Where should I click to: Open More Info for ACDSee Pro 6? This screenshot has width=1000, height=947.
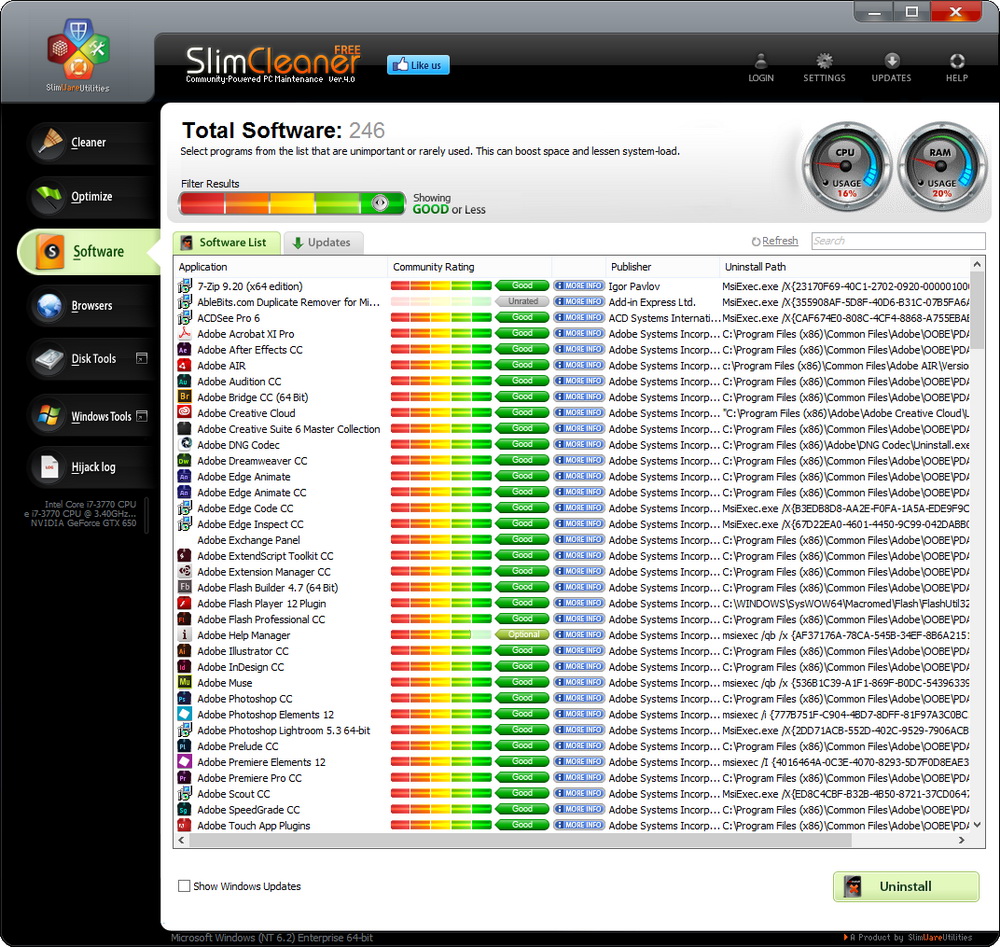pos(579,317)
